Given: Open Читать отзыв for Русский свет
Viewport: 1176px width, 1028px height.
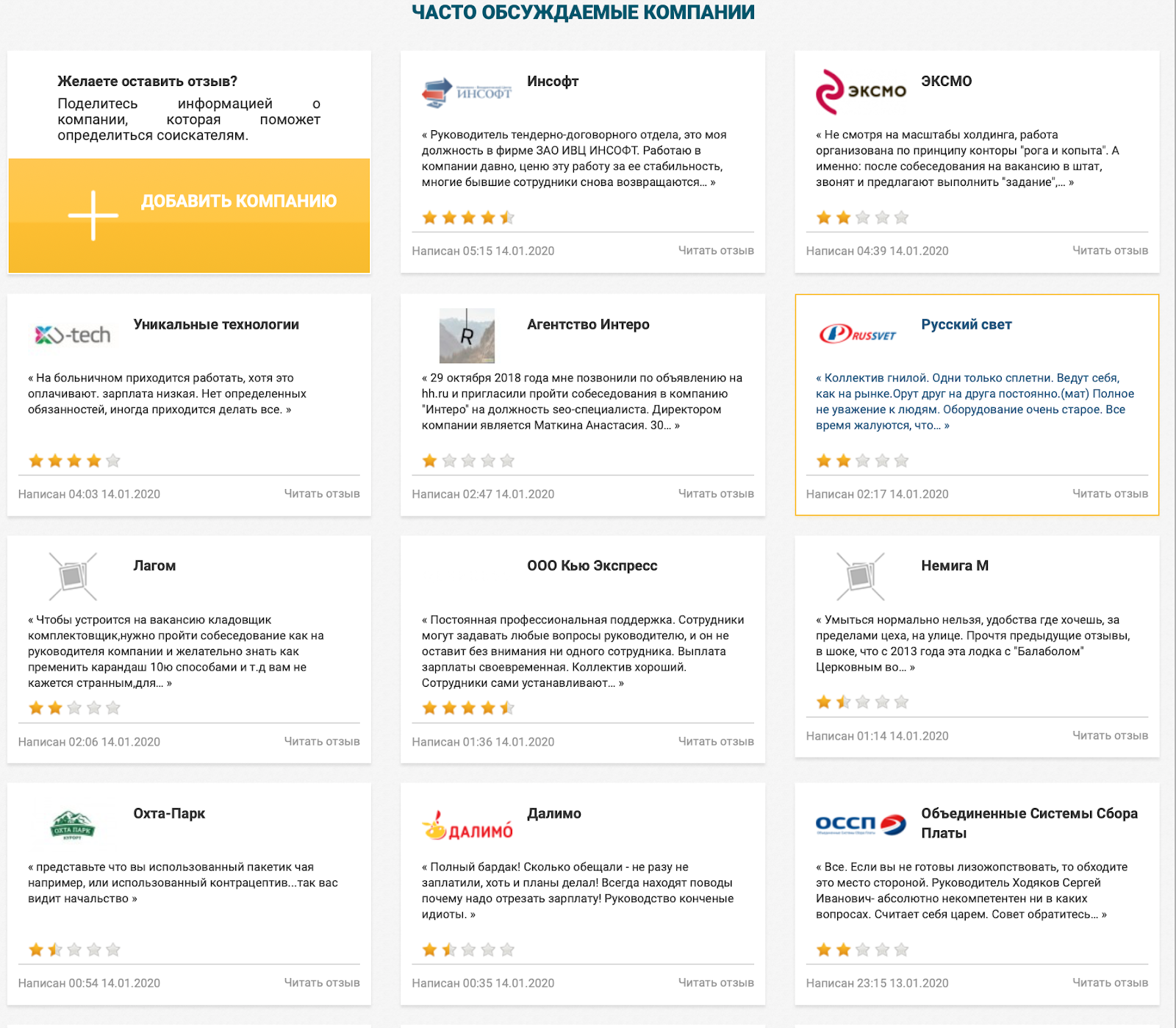Looking at the screenshot, I should point(1109,494).
